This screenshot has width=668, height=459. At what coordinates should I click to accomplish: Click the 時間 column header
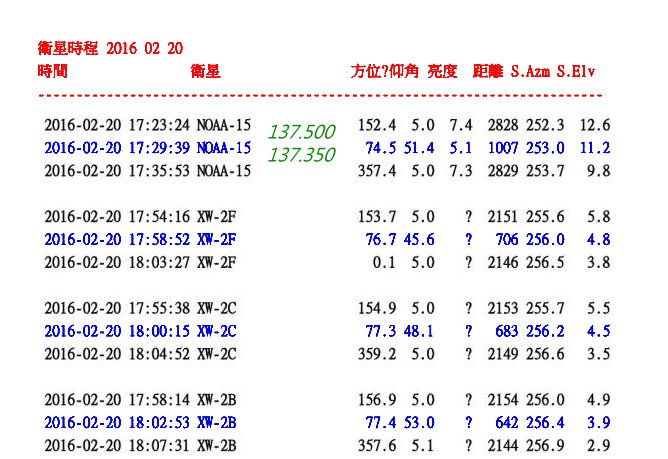pos(52,71)
